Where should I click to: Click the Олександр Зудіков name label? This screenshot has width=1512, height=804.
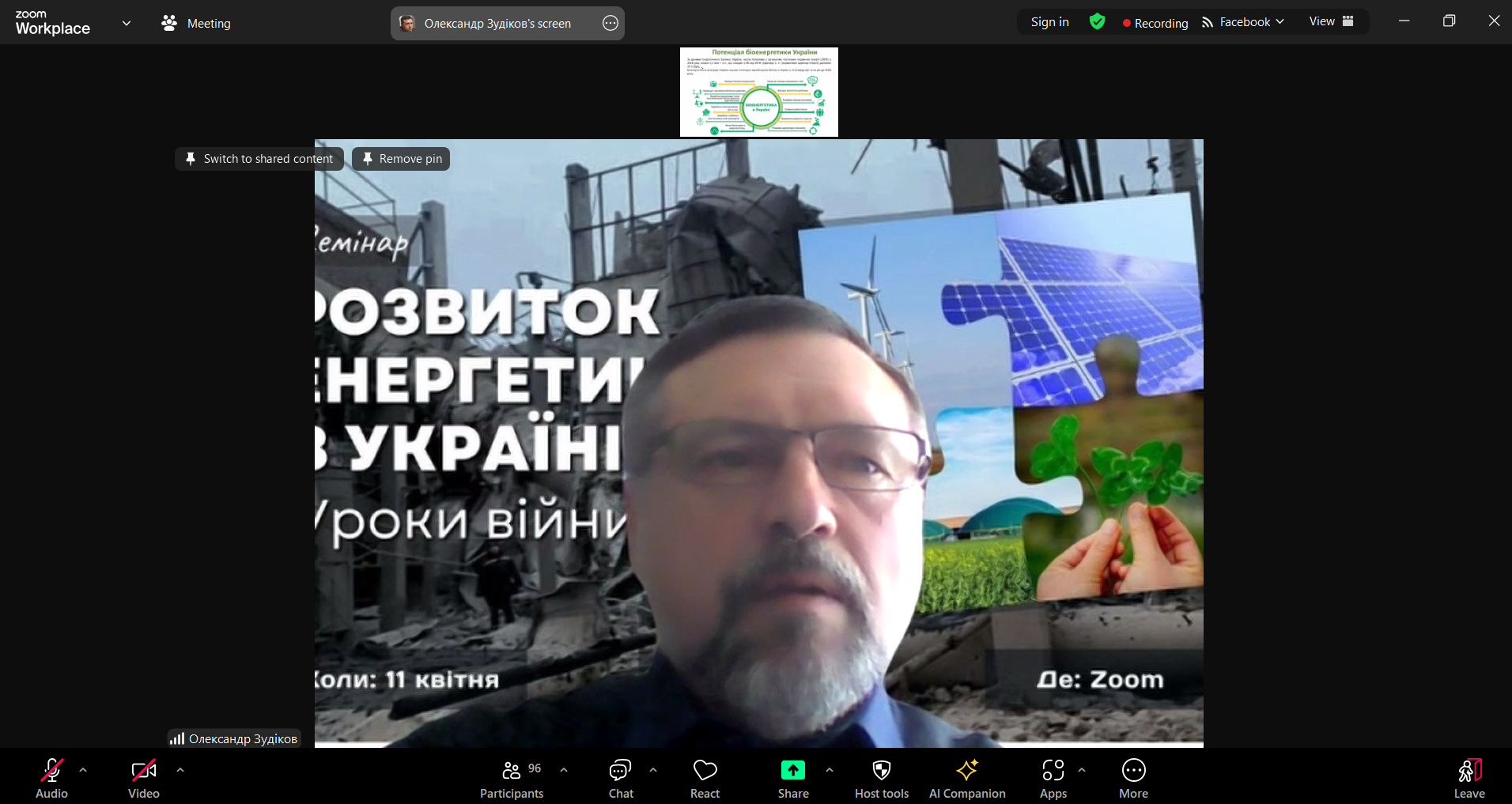point(234,738)
